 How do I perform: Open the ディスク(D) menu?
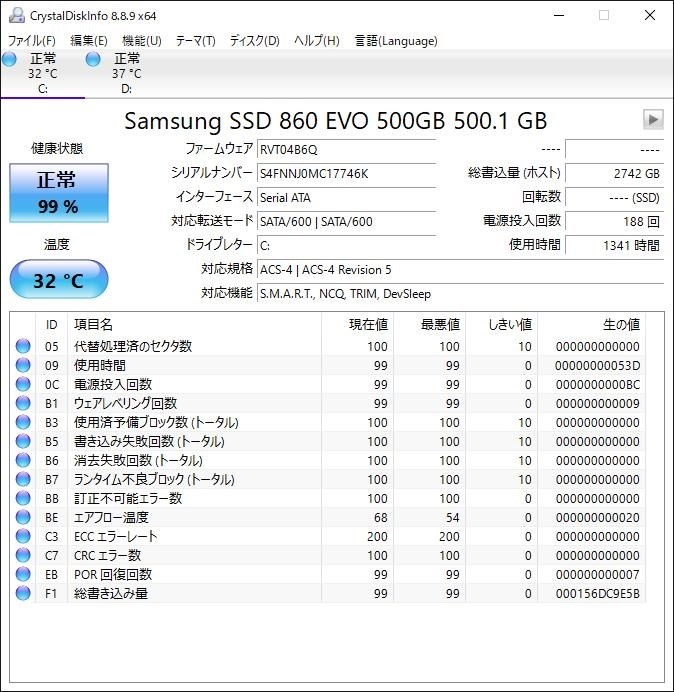(255, 41)
